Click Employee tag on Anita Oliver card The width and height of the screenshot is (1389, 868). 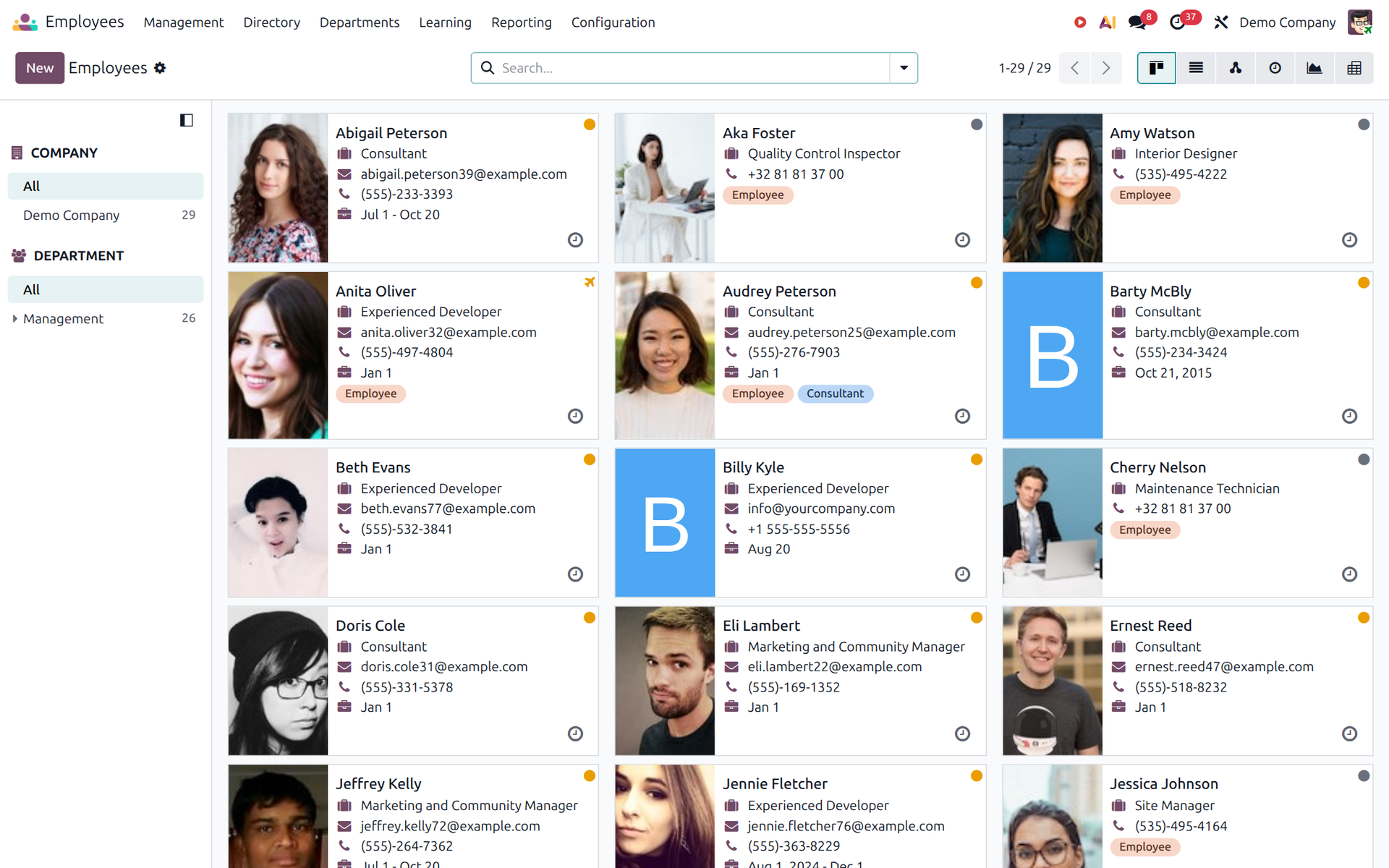370,393
